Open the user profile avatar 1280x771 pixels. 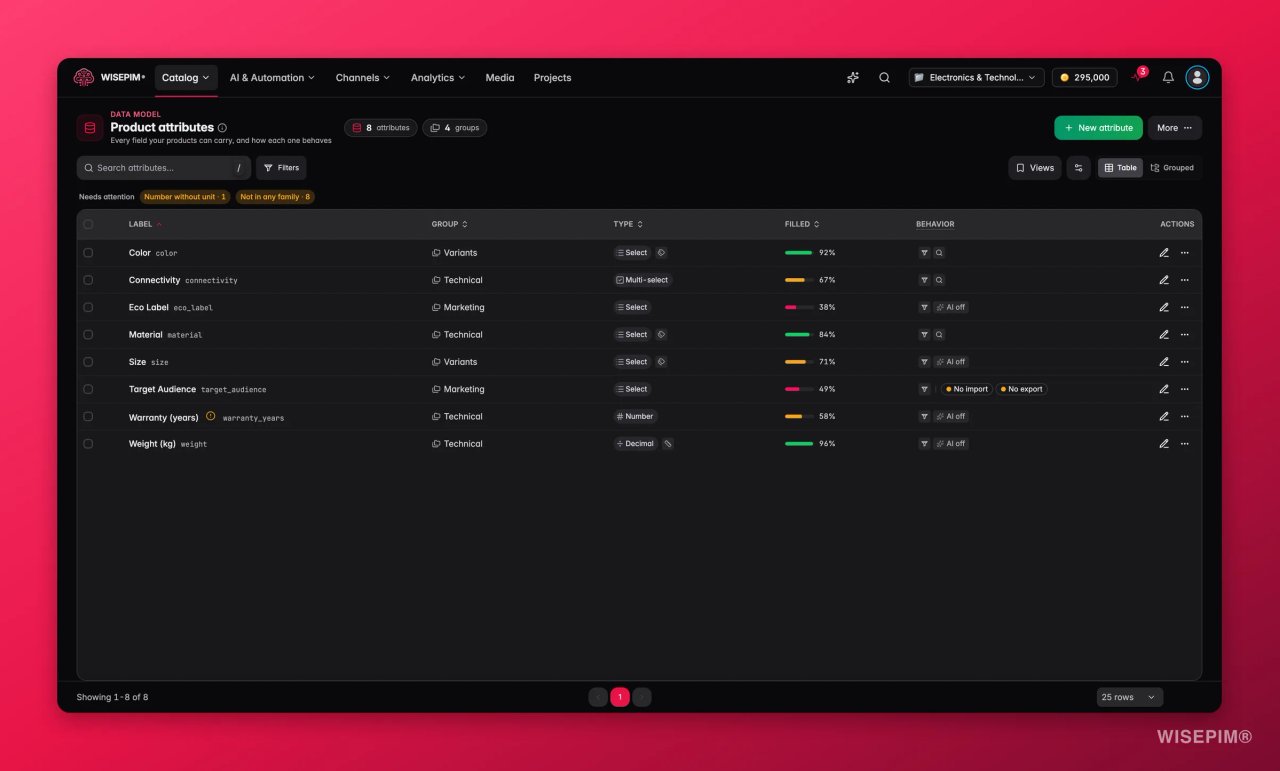point(1197,77)
